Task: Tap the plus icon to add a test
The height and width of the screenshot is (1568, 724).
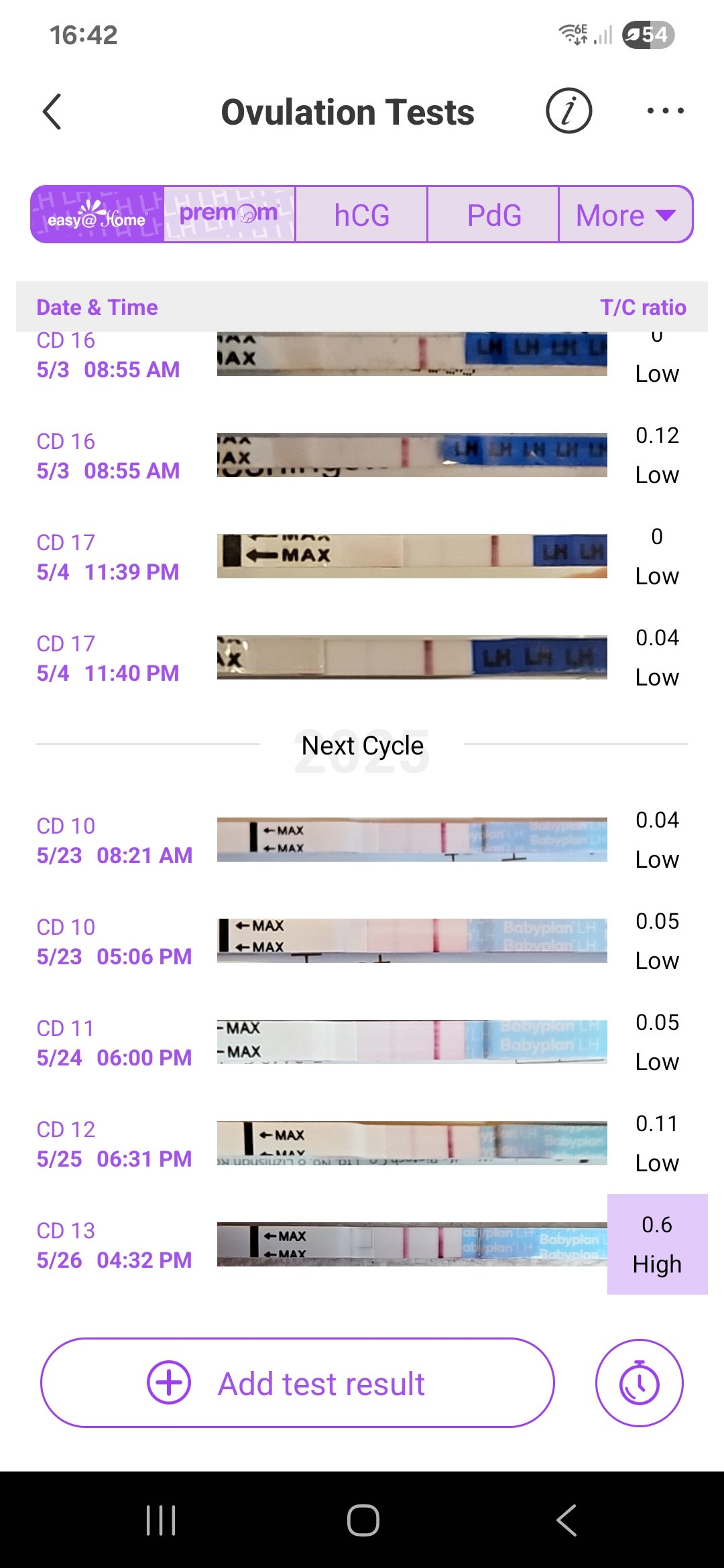Action: pyautogui.click(x=169, y=1382)
